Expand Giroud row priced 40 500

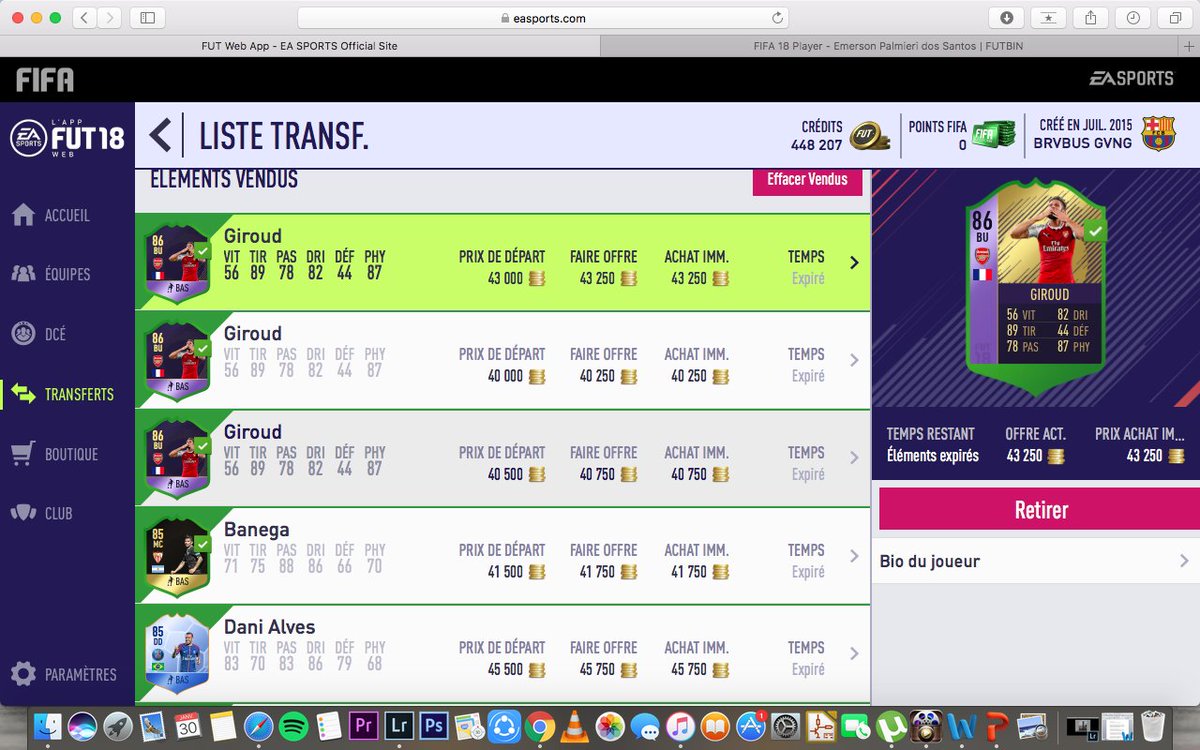pyautogui.click(x=854, y=458)
